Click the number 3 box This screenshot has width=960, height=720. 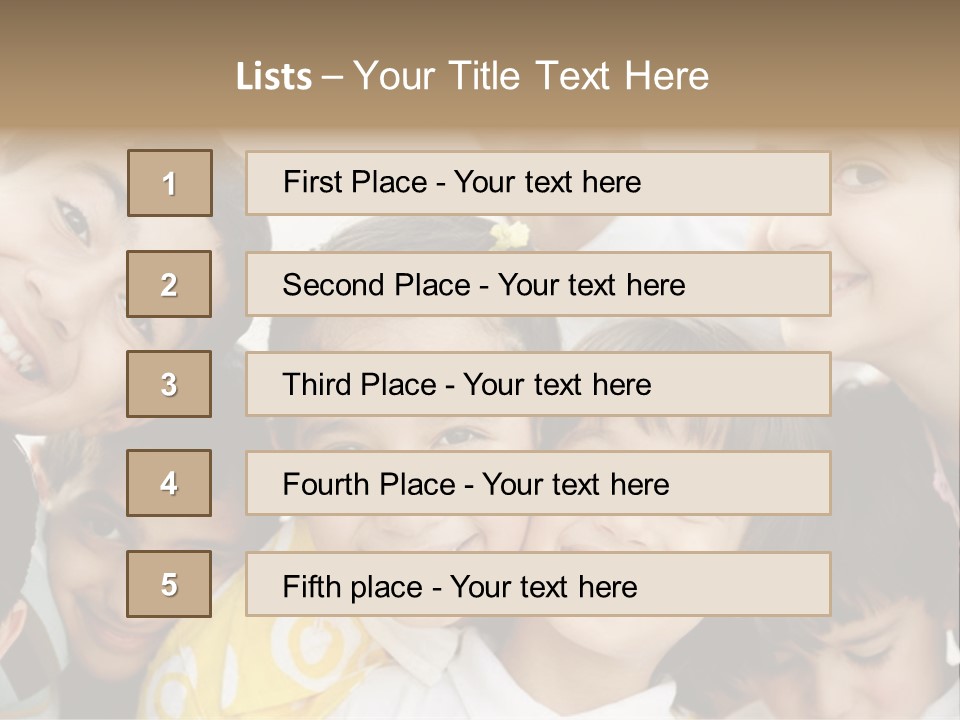(169, 384)
